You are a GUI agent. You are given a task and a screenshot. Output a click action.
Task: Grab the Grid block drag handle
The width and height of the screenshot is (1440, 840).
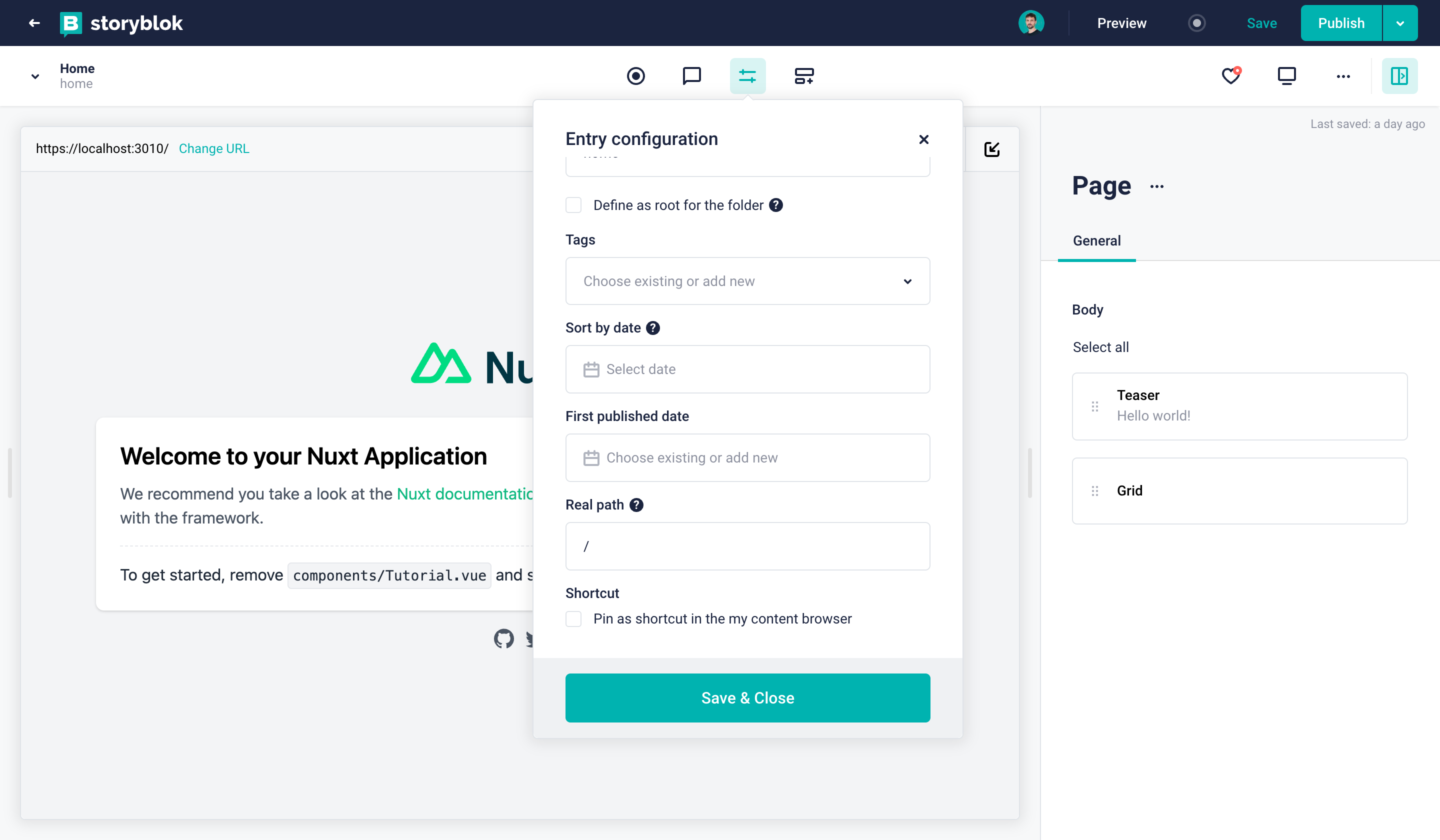(x=1094, y=491)
